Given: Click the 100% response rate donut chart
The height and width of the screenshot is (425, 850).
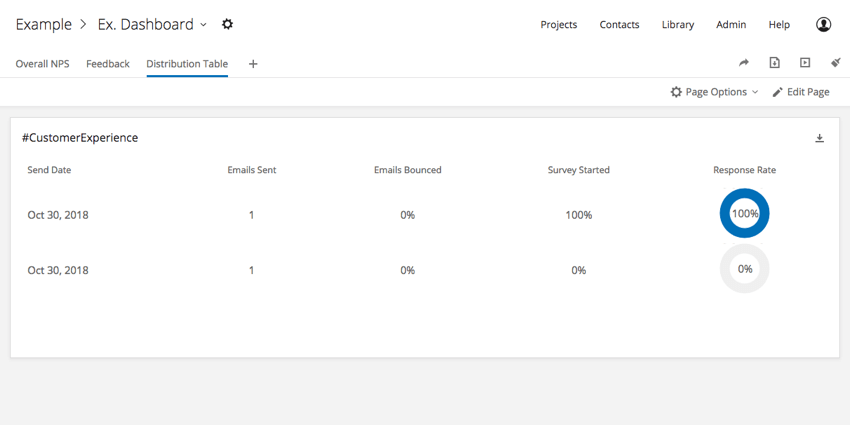Looking at the screenshot, I should click(x=744, y=214).
